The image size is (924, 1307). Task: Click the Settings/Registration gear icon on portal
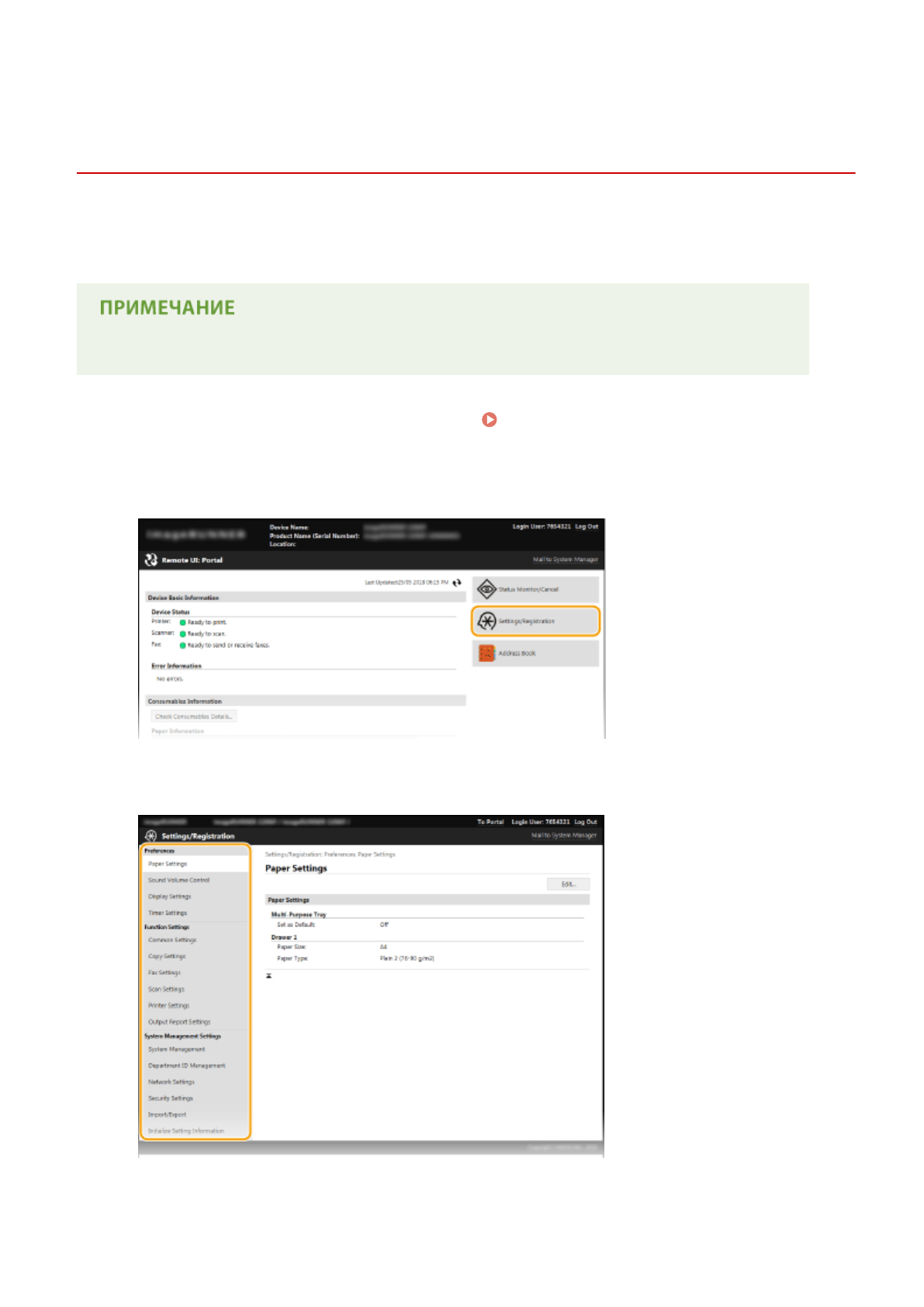[486, 621]
